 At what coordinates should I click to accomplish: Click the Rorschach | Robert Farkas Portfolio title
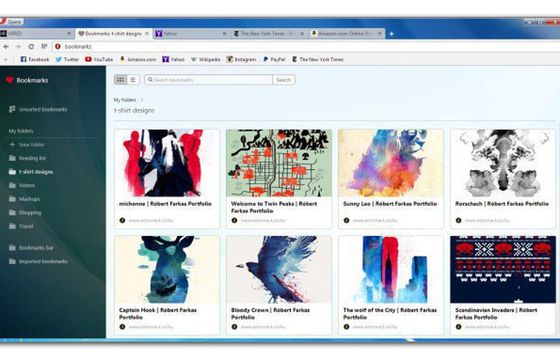[502, 204]
